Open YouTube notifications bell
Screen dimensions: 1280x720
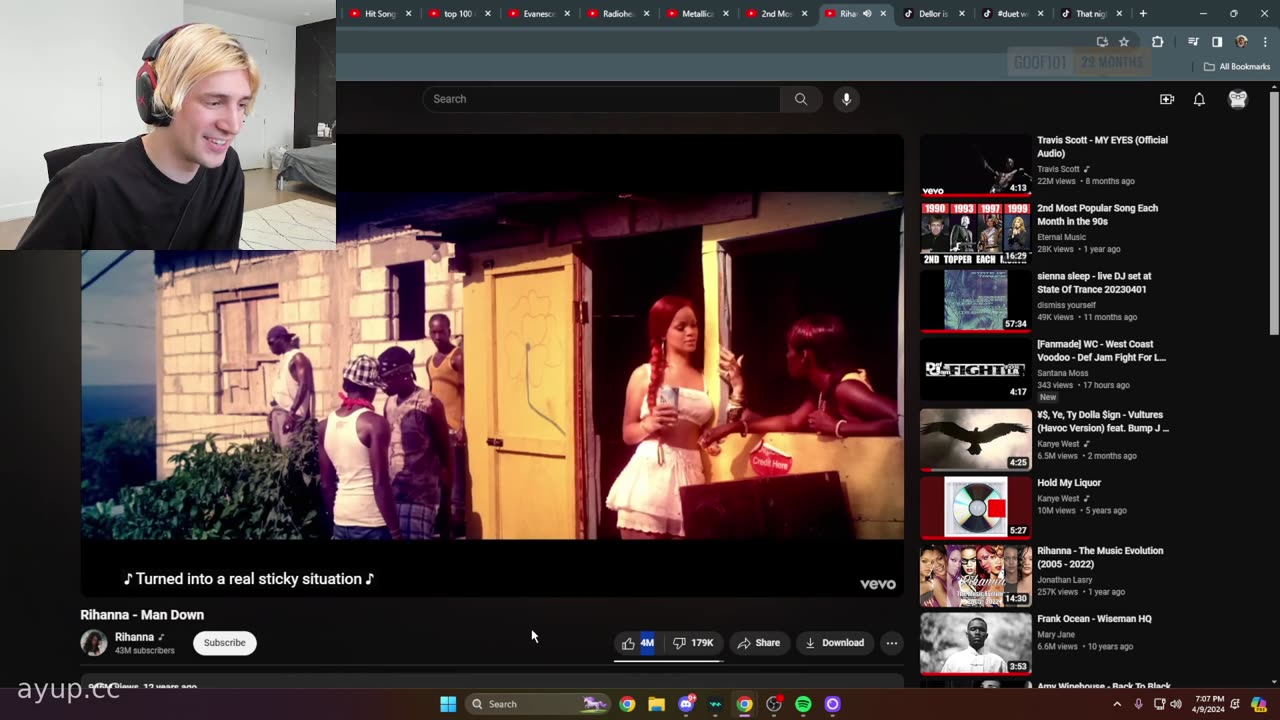(x=1199, y=99)
